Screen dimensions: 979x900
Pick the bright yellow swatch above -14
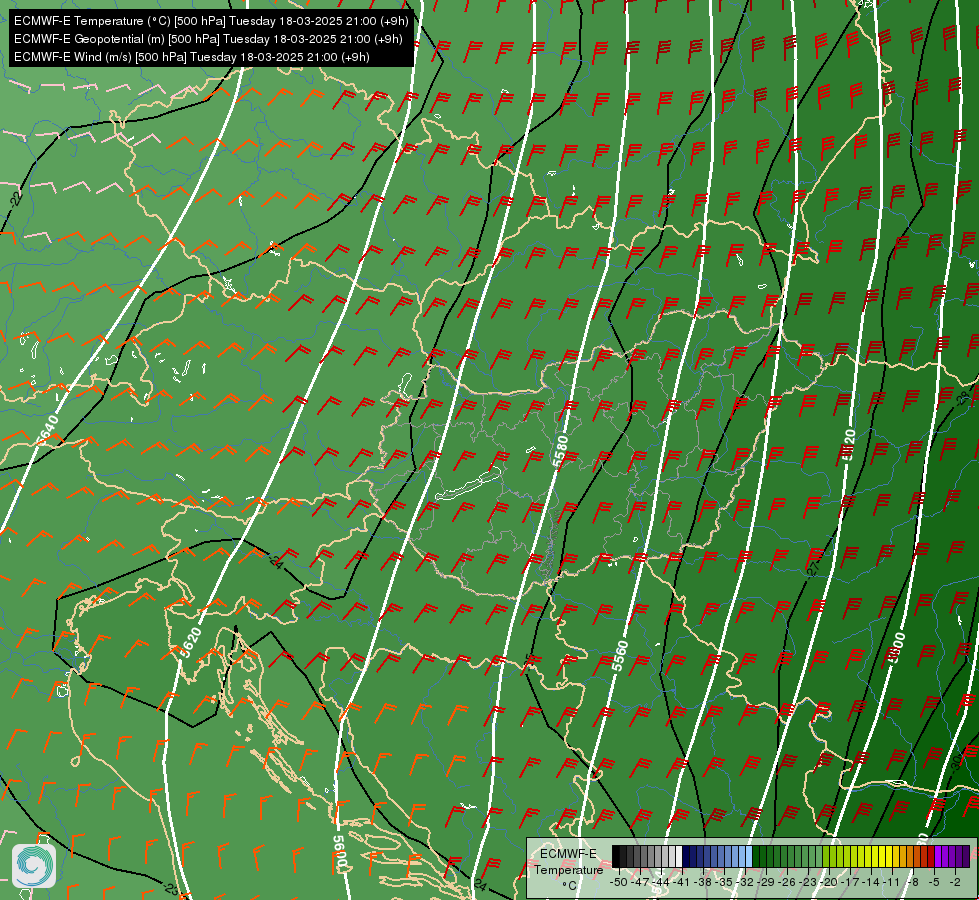coord(875,857)
